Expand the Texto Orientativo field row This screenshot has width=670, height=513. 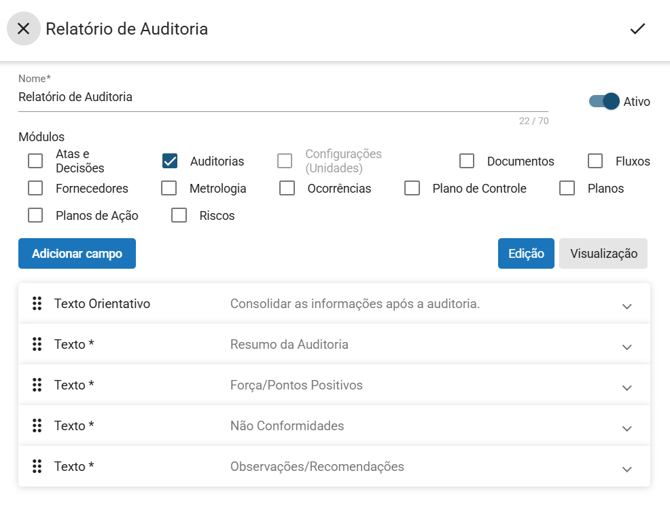click(627, 306)
